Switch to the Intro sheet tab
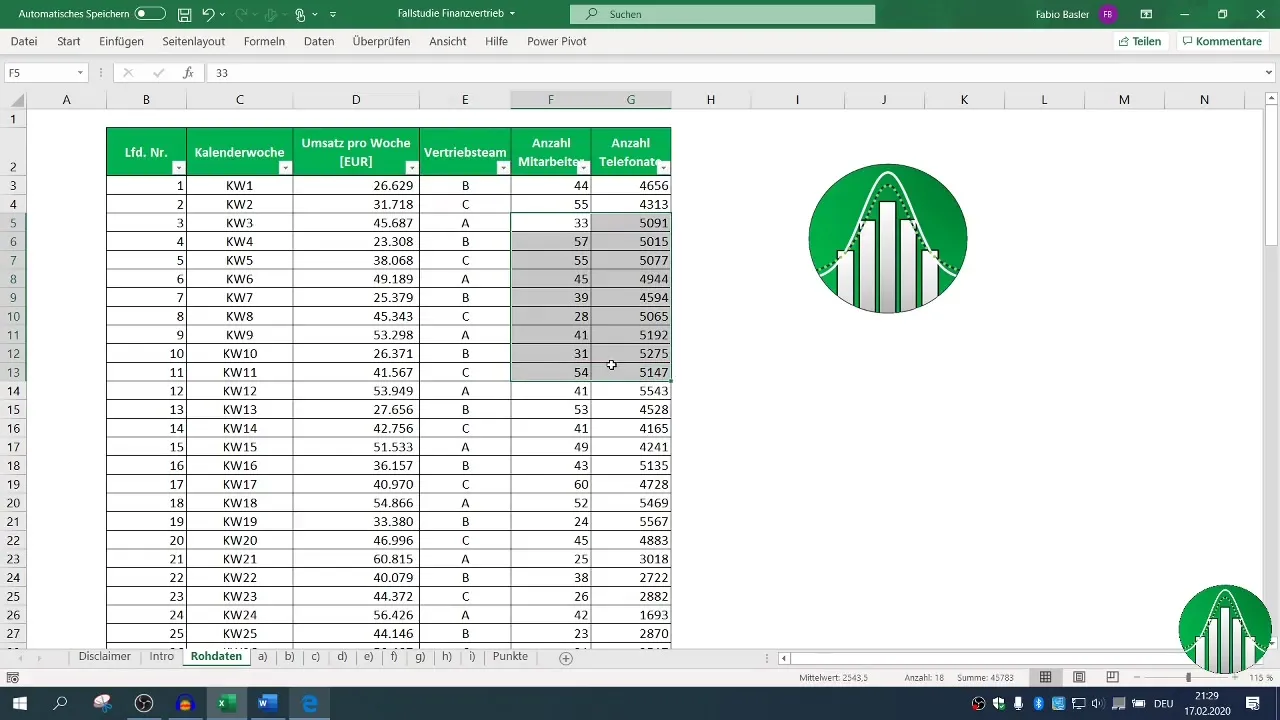Screen dimensions: 1280x720 point(161,657)
